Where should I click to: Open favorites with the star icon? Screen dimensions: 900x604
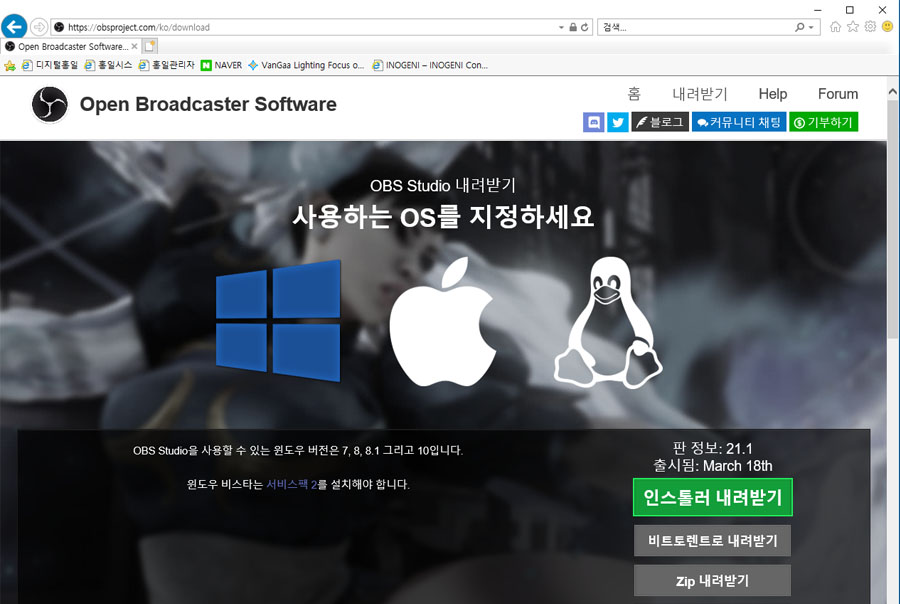tap(853, 26)
